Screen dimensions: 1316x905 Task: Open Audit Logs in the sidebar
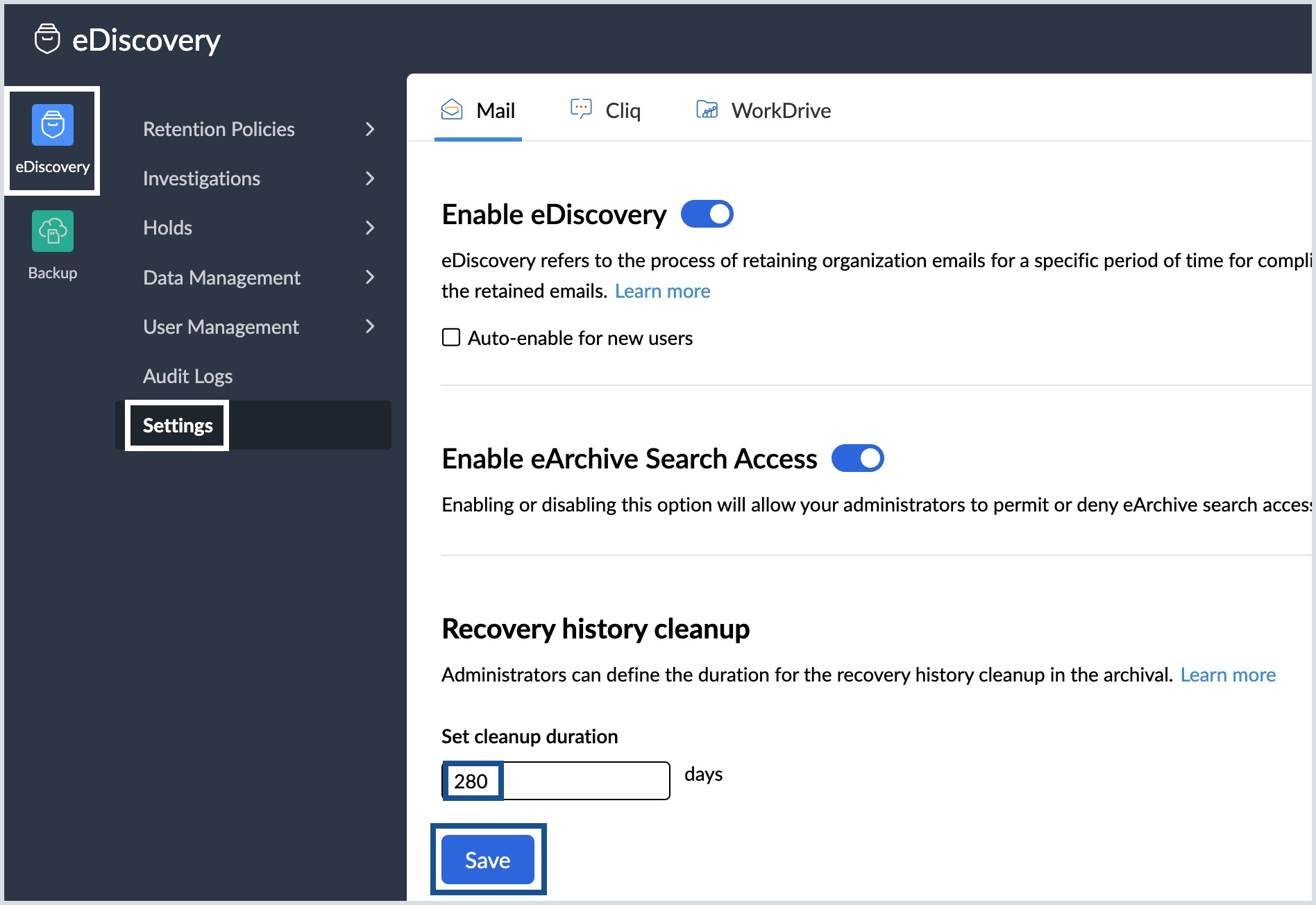tap(187, 376)
